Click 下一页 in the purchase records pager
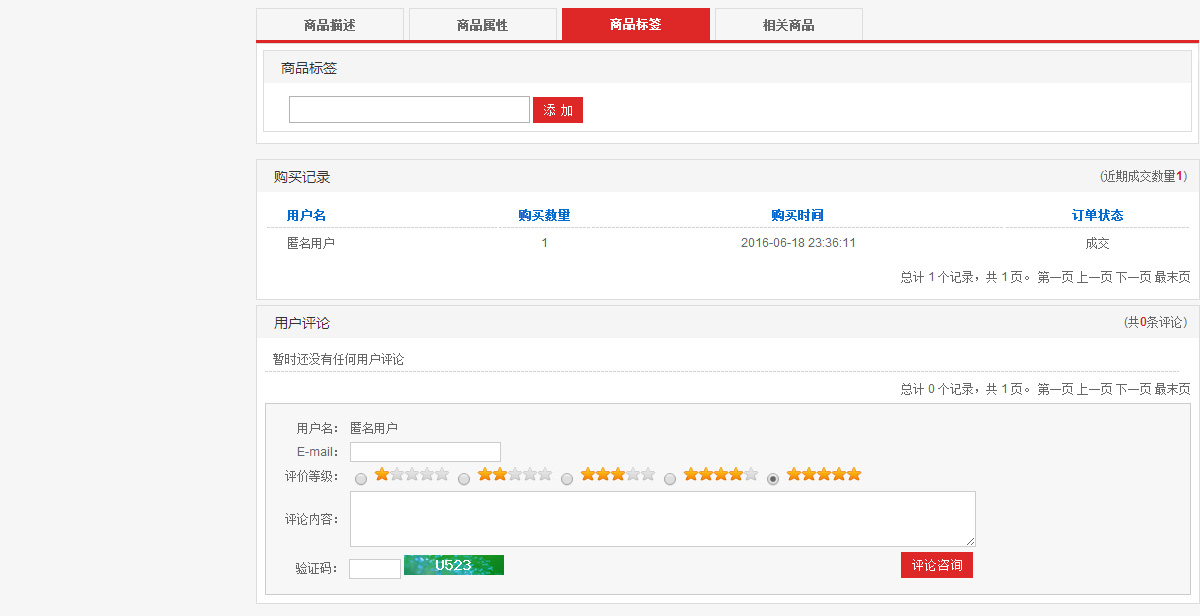Image resolution: width=1200 pixels, height=616 pixels. pos(1133,277)
